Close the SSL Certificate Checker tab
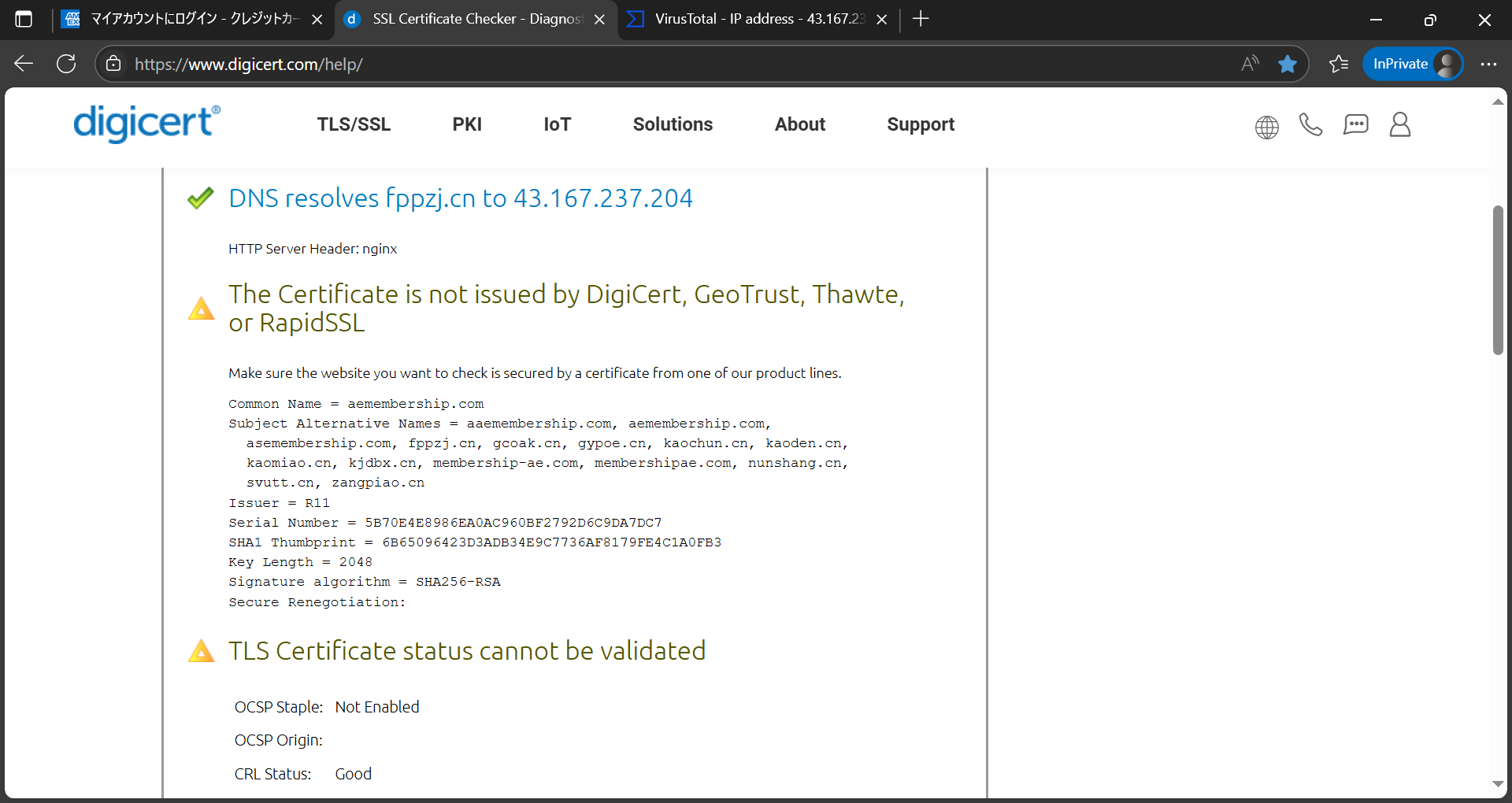 (599, 19)
